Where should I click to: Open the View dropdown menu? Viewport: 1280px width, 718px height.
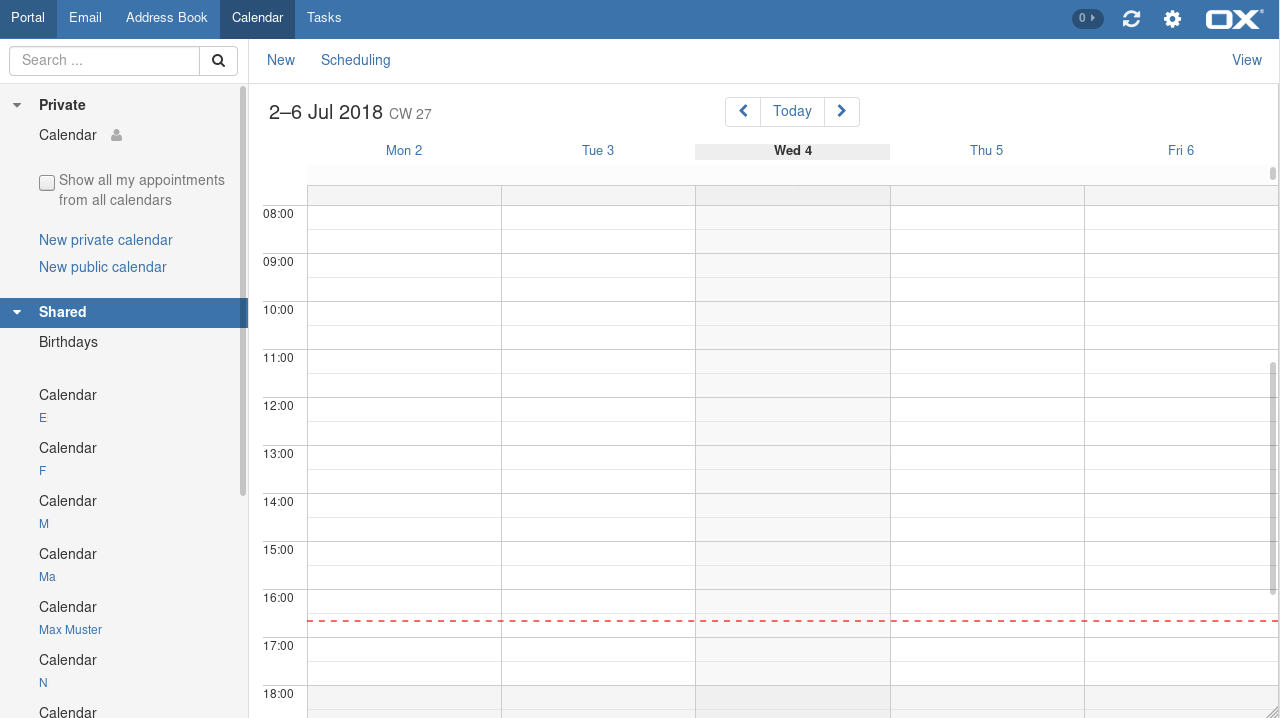click(x=1246, y=60)
